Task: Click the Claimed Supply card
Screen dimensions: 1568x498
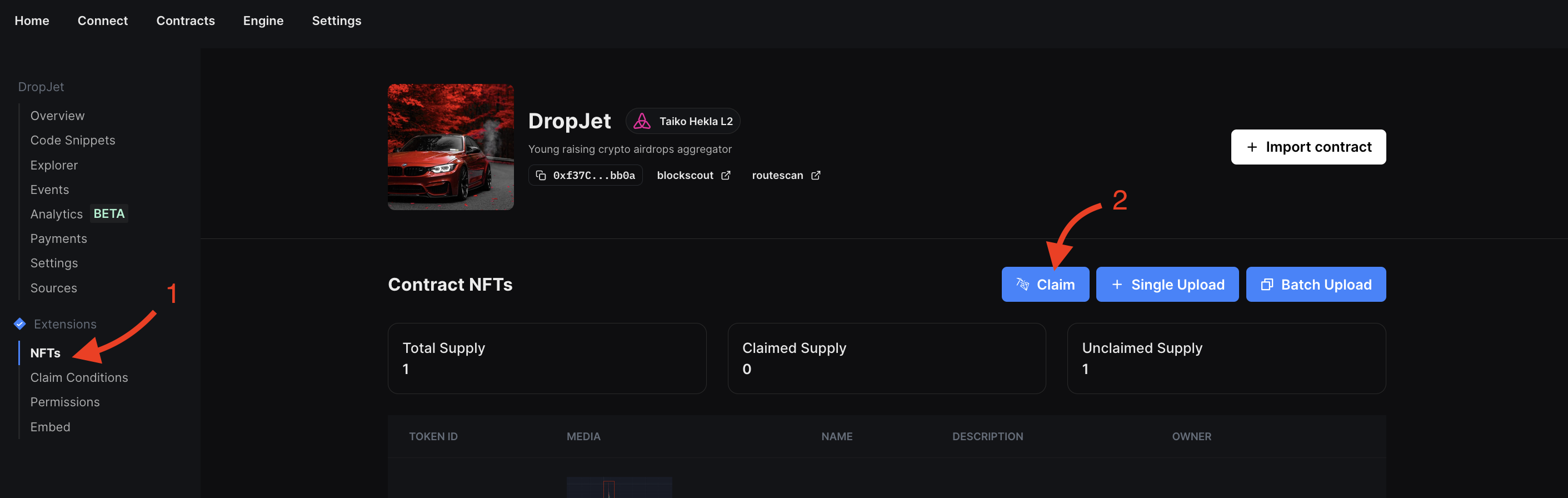Action: tap(886, 358)
